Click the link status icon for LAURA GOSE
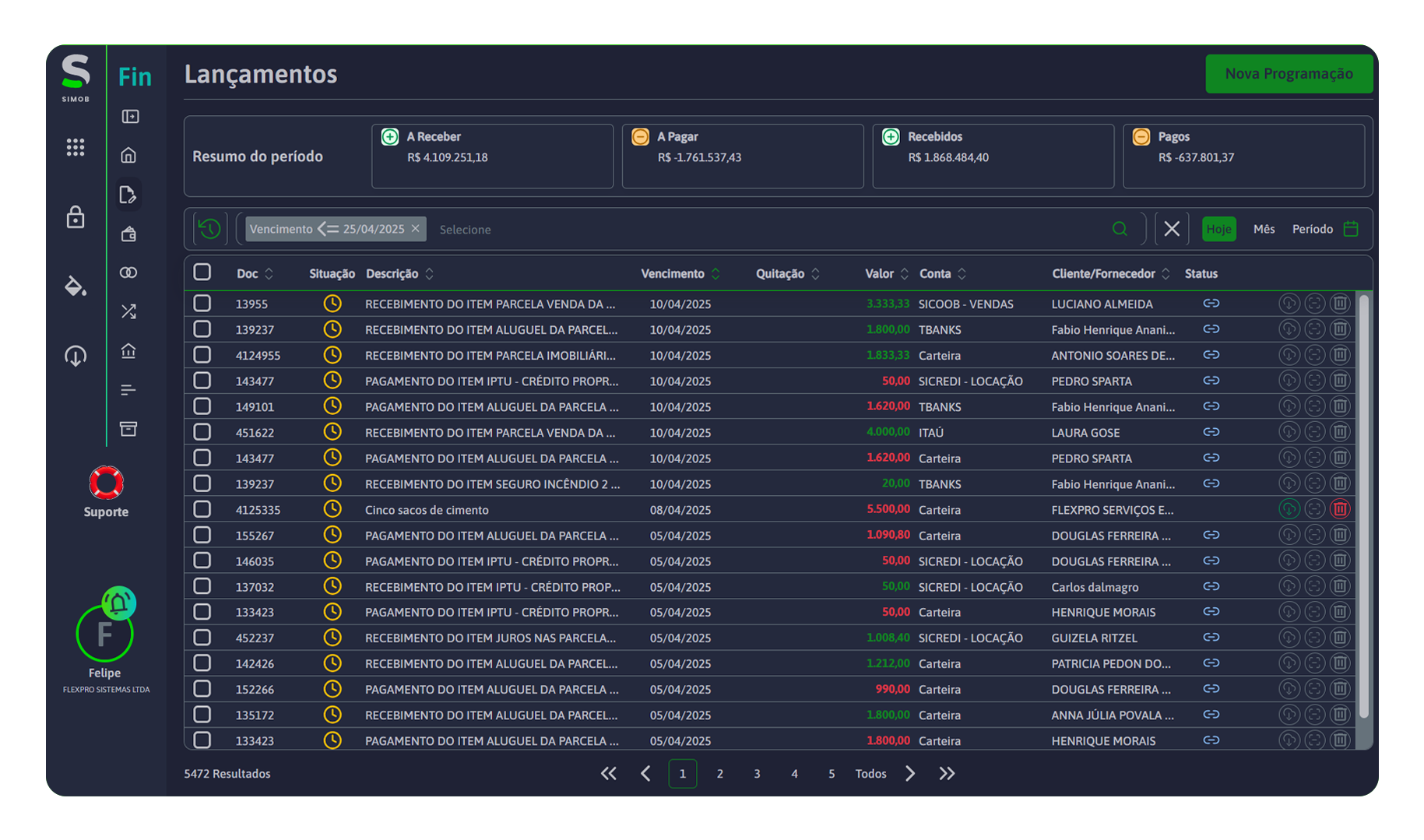This screenshot has height=840, width=1424. [x=1211, y=432]
